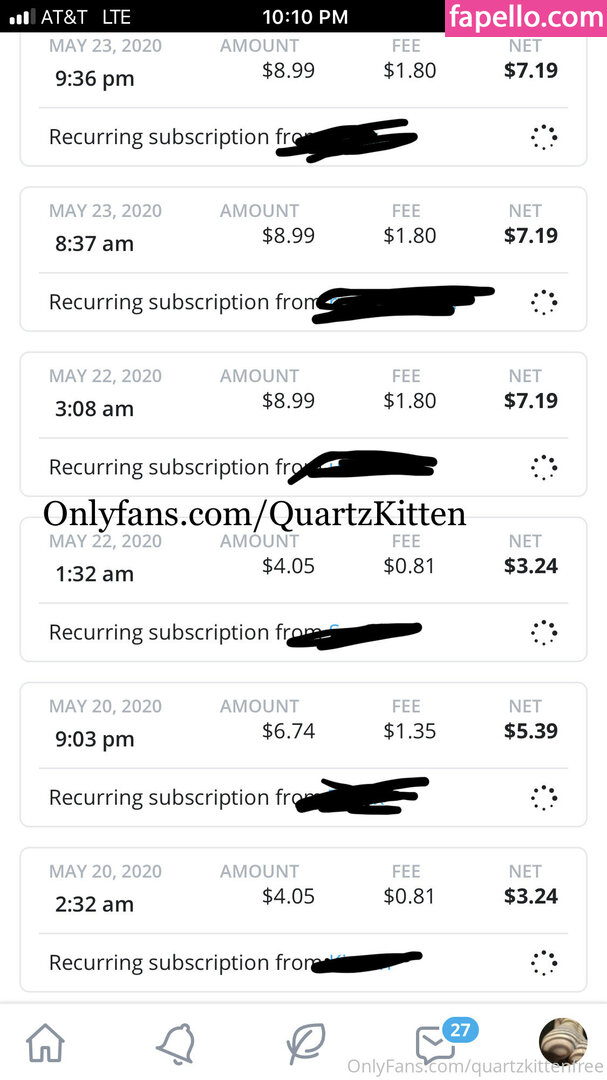This screenshot has width=607, height=1080.
Task: Tap status spinner on 1:32 am transaction
Action: (x=543, y=632)
